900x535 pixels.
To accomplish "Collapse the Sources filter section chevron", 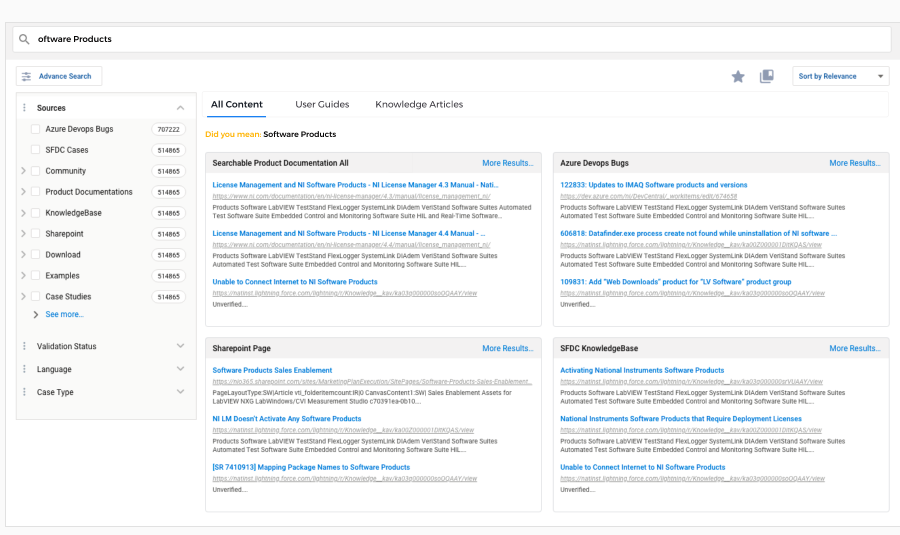I will click(x=180, y=108).
